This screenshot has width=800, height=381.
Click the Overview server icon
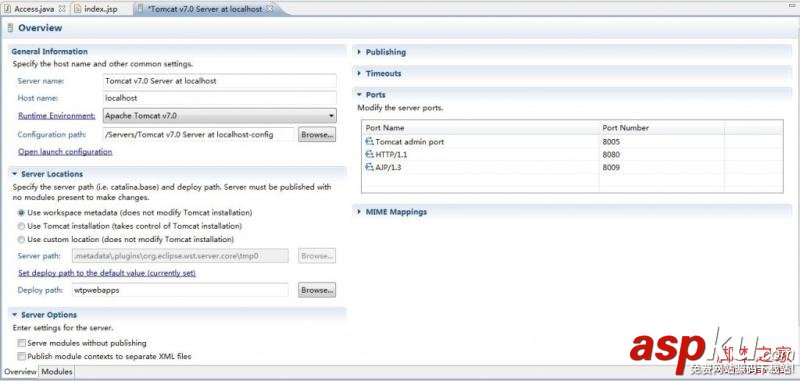click(10, 29)
